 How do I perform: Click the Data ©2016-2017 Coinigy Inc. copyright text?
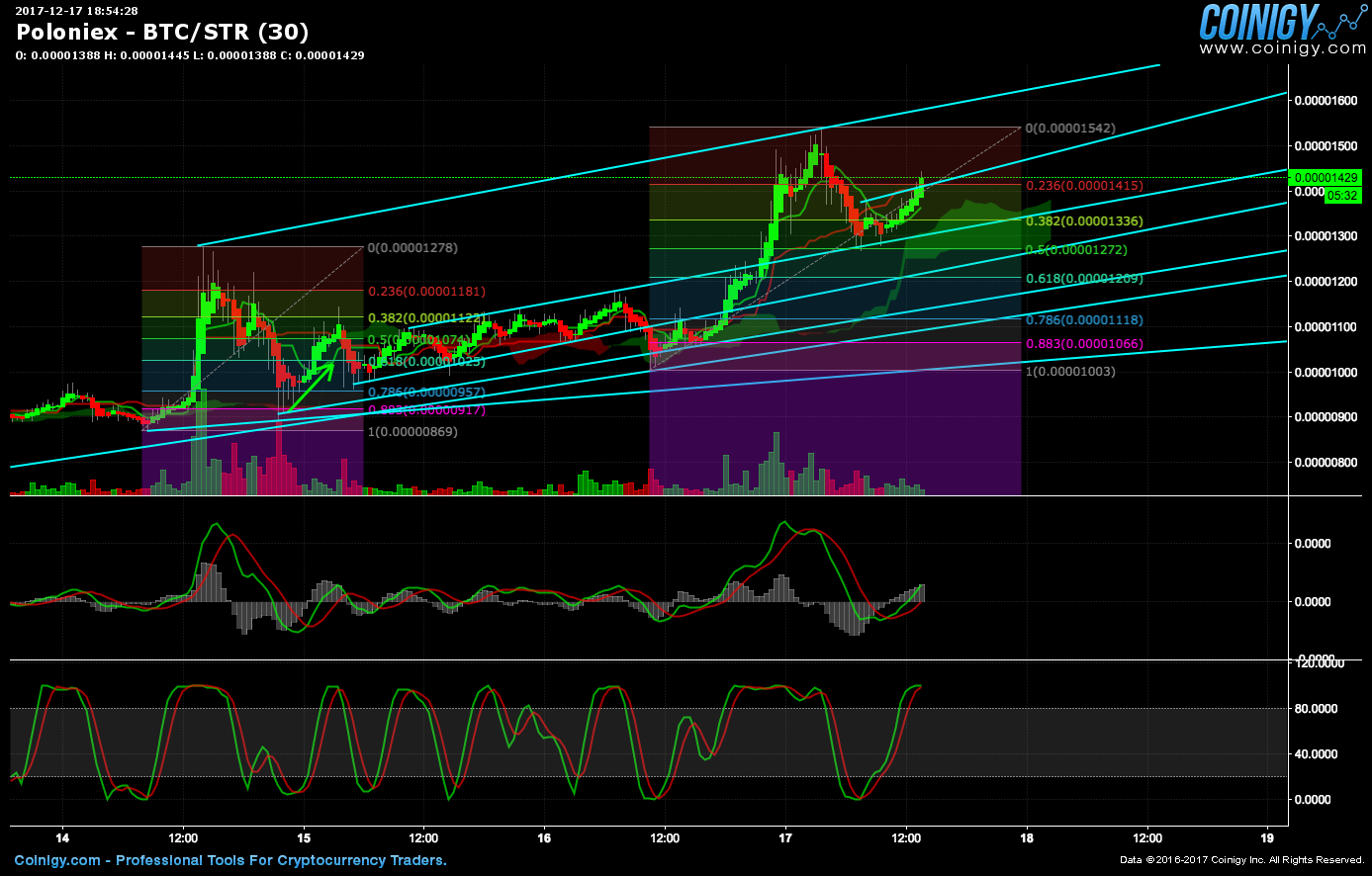(x=1242, y=861)
